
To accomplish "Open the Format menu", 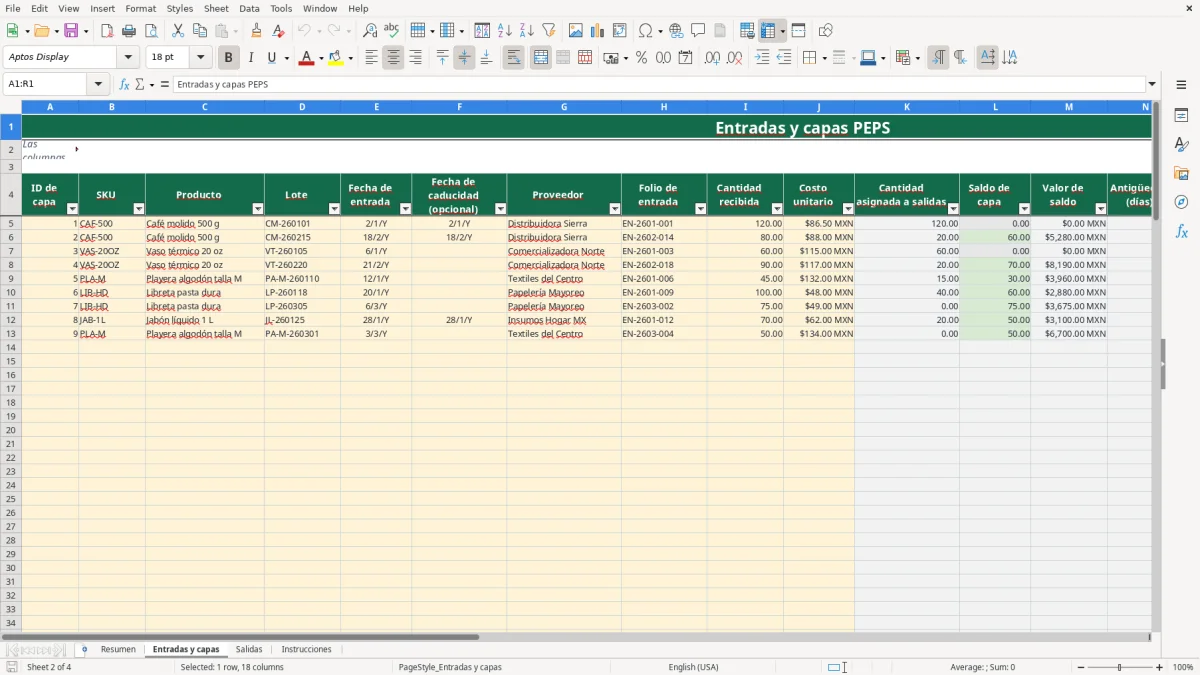I will tap(140, 8).
